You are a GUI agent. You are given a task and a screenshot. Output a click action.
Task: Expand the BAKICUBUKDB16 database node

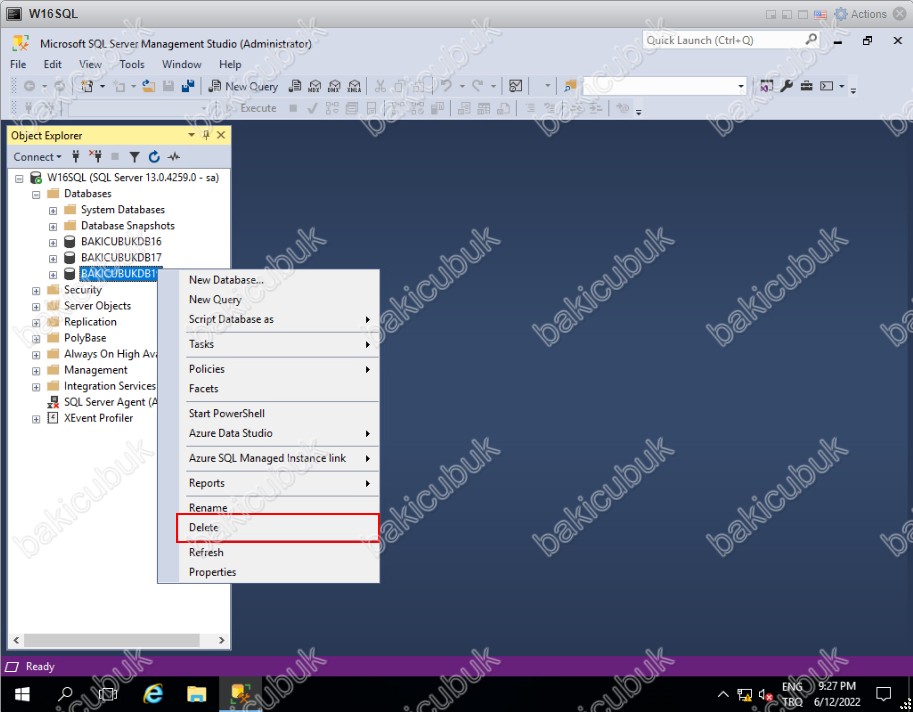tap(53, 242)
